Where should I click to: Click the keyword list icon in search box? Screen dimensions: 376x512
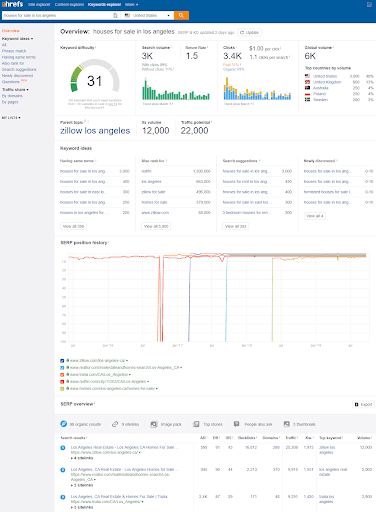click(115, 15)
